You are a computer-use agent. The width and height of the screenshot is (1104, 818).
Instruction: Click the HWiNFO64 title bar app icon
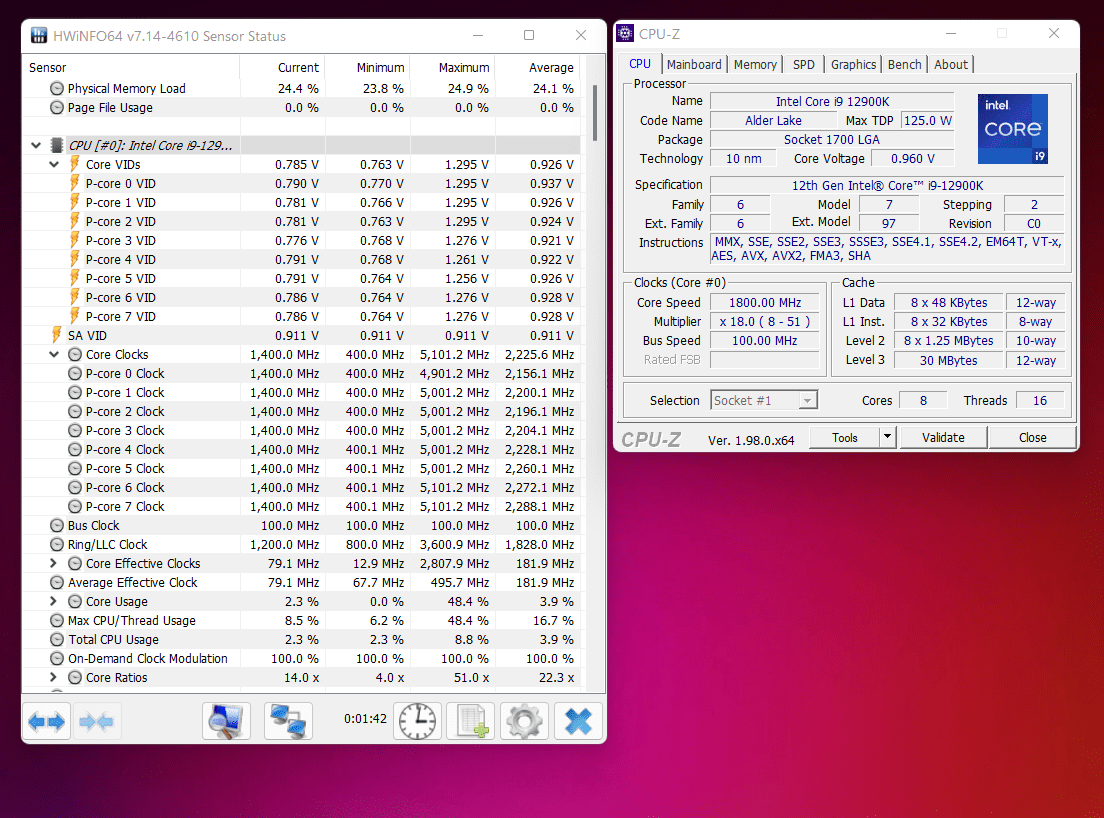(39, 36)
